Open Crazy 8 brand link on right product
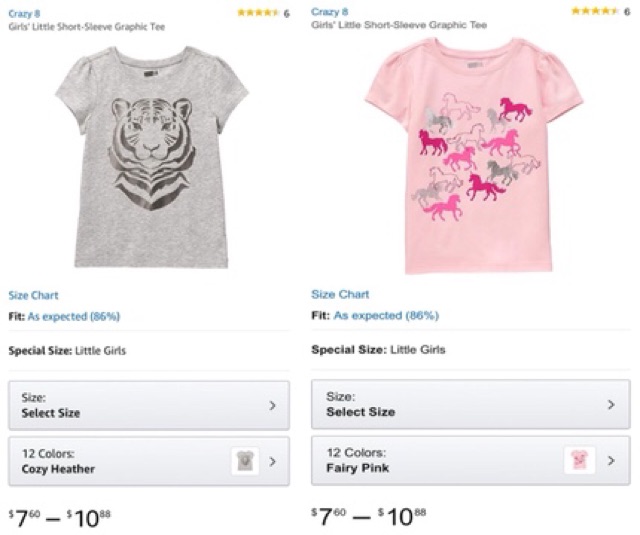The height and width of the screenshot is (535, 640). pos(328,12)
